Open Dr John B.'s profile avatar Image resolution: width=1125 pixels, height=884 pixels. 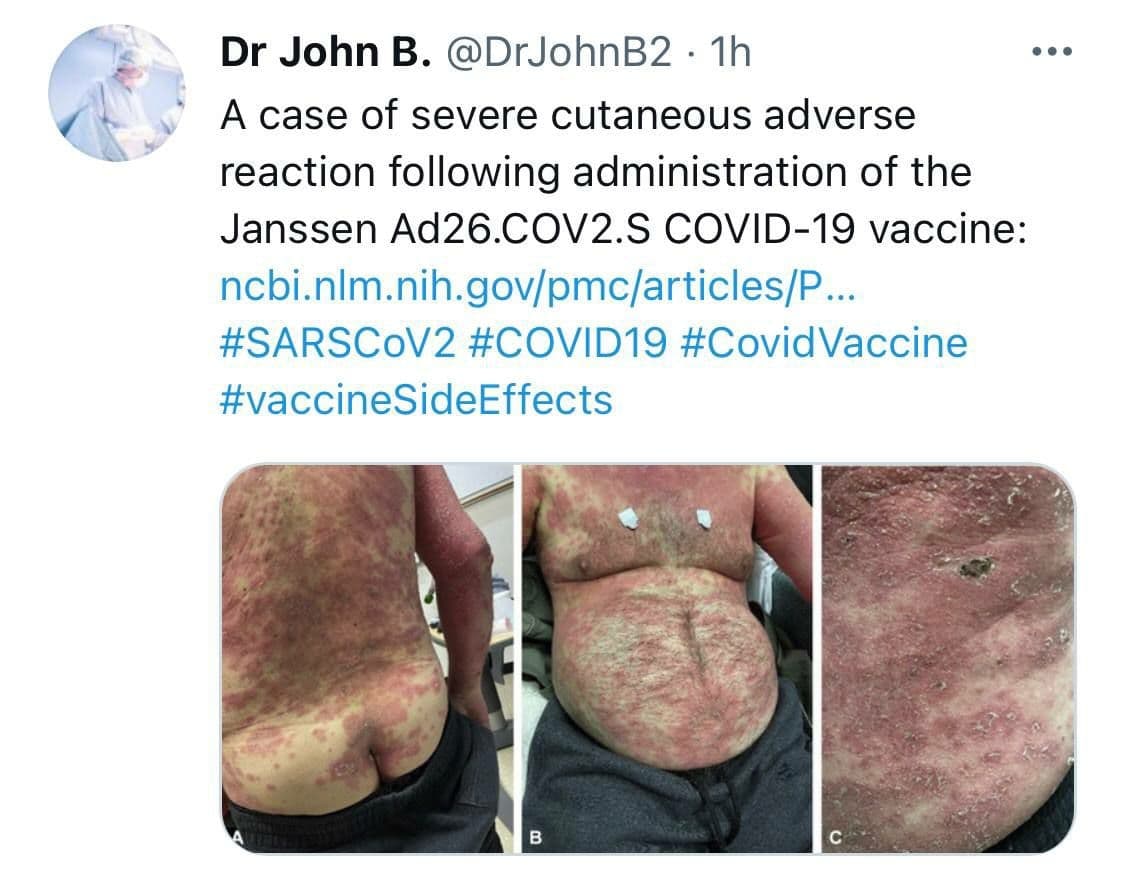[117, 93]
